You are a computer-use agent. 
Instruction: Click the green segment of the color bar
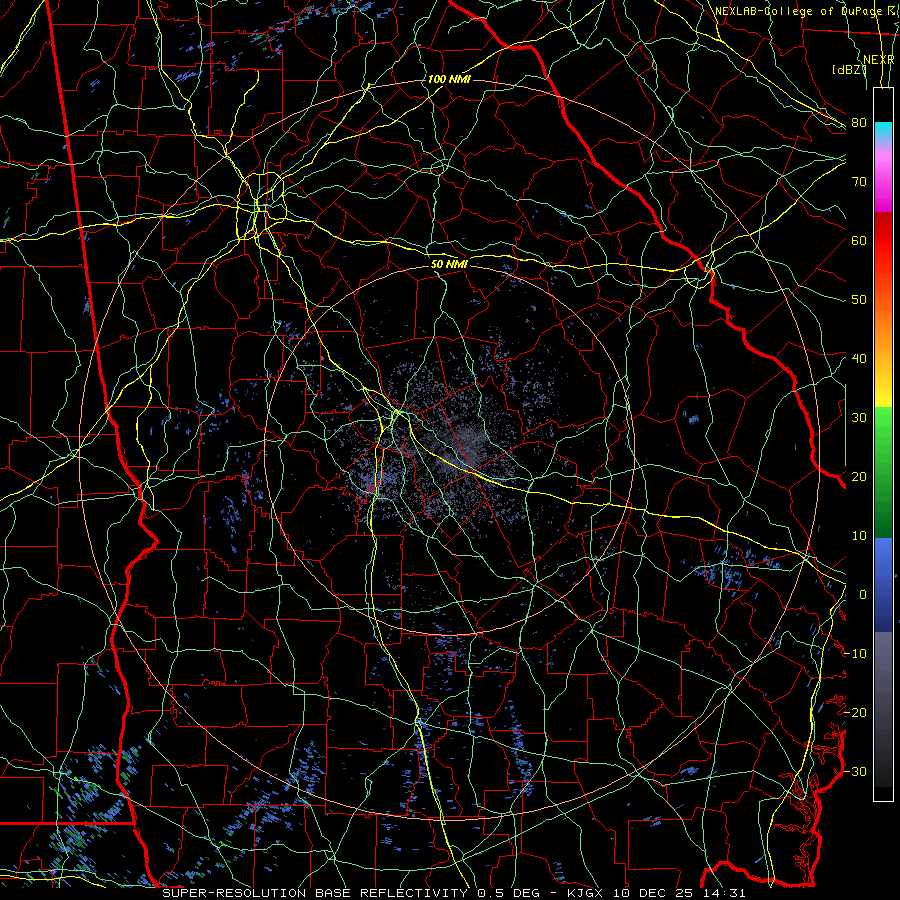tap(883, 472)
